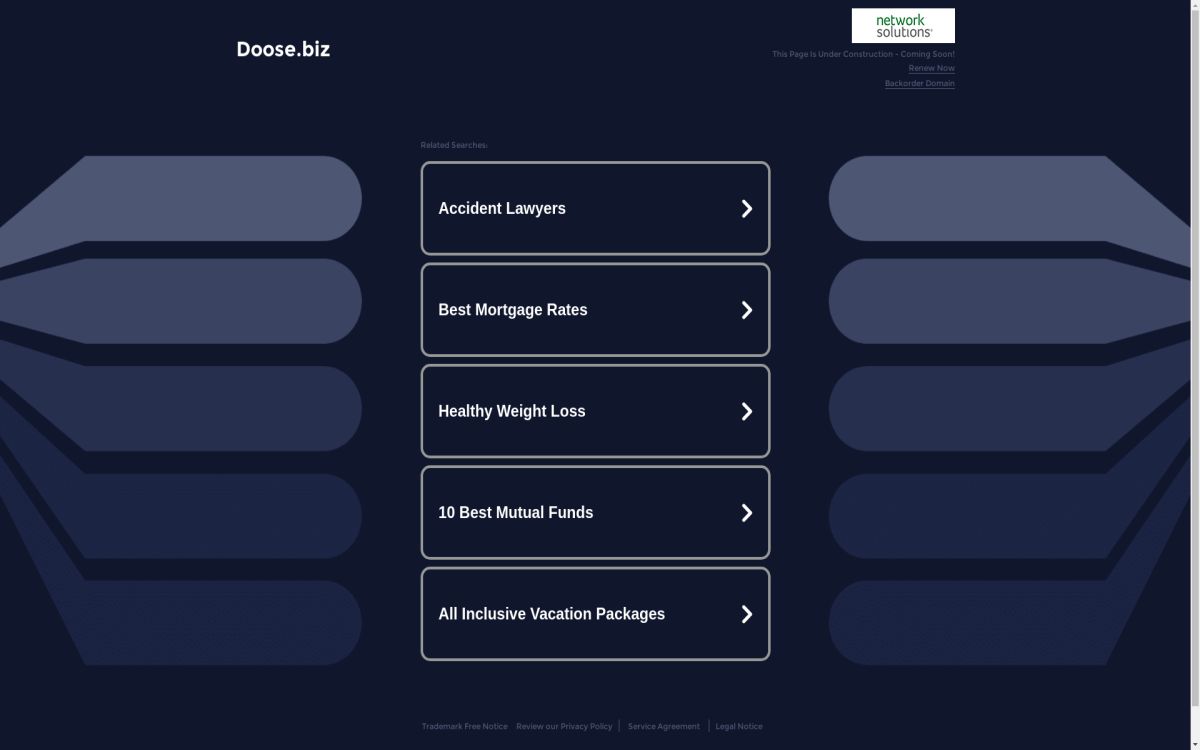This screenshot has width=1200, height=750.
Task: Open the Legal Notice footer link
Action: (739, 727)
